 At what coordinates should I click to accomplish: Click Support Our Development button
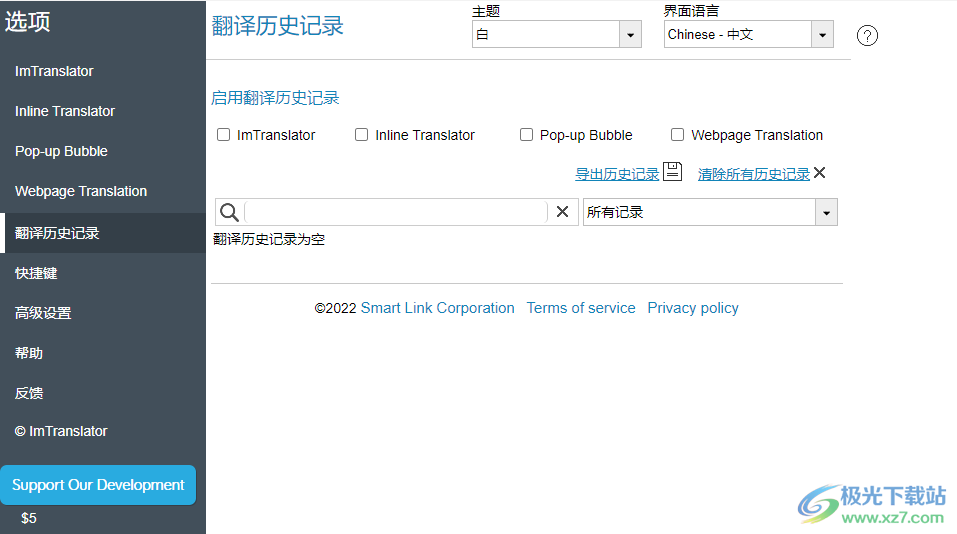click(x=98, y=485)
